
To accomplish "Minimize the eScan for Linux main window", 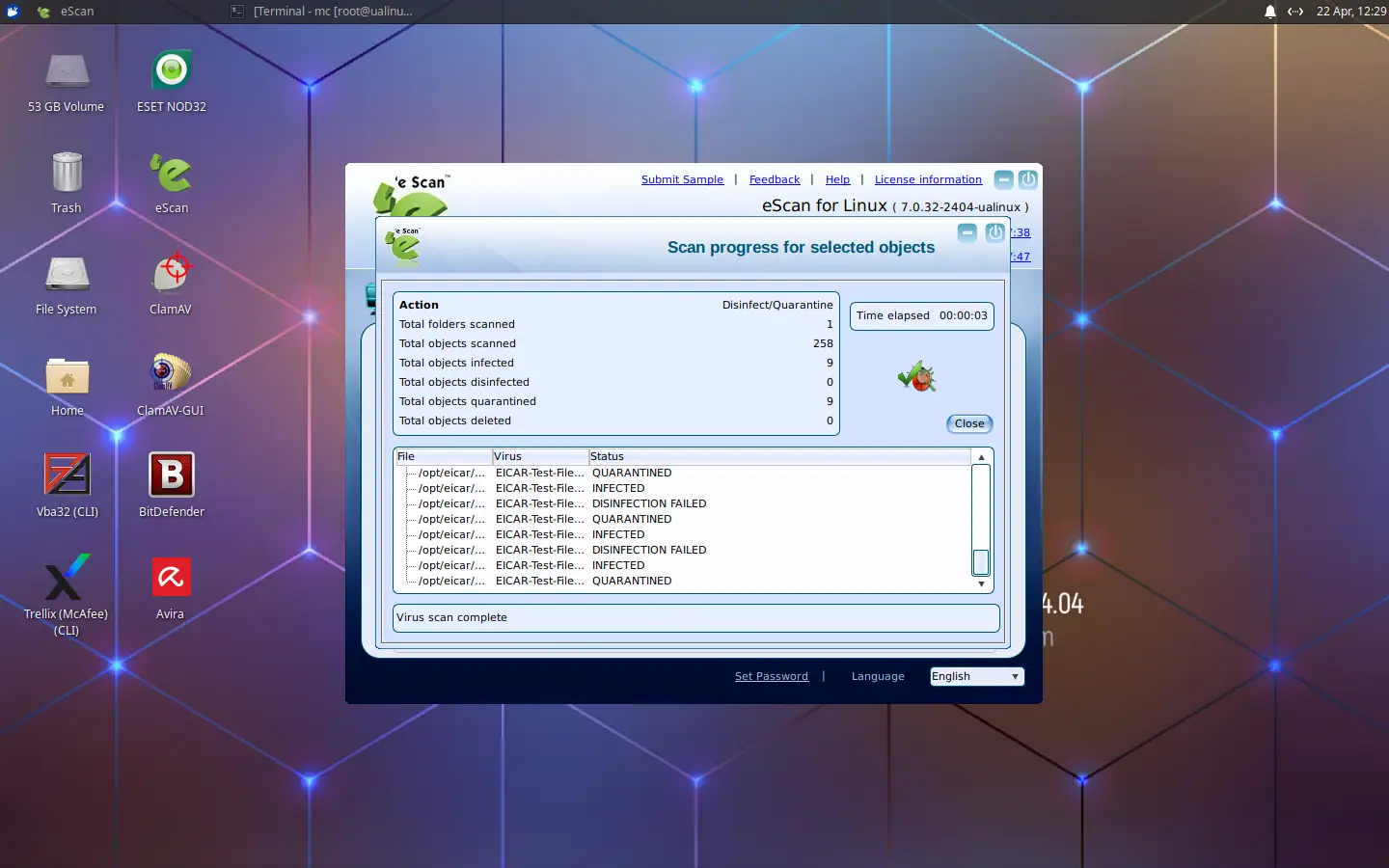I will (x=1004, y=179).
